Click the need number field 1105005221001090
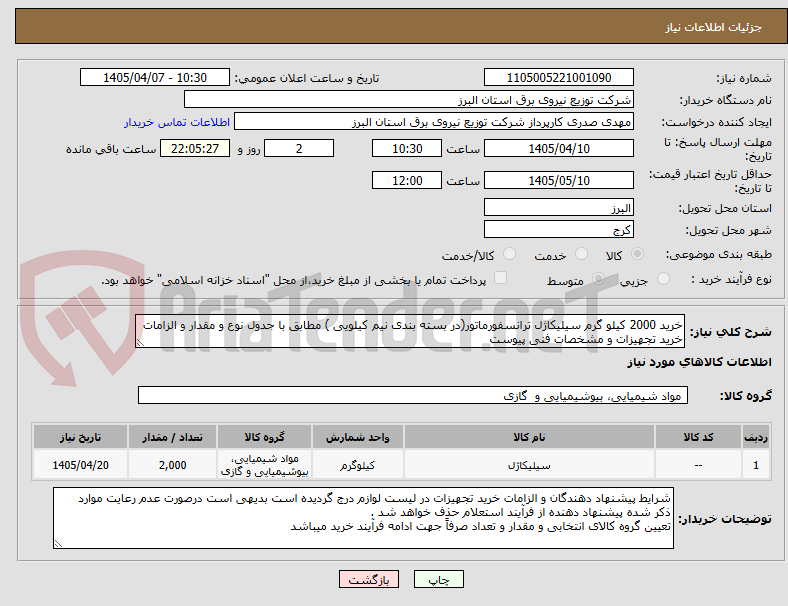 559,78
